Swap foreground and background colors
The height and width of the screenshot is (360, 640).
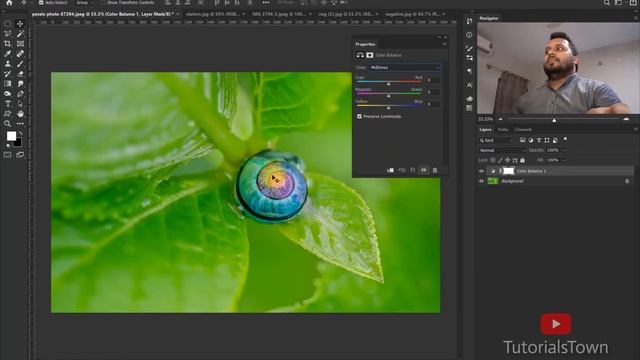point(20,133)
